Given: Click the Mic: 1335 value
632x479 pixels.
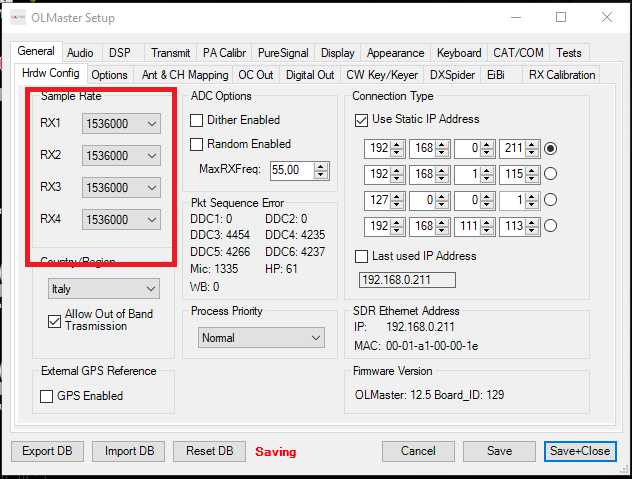Looking at the screenshot, I should click(214, 269).
